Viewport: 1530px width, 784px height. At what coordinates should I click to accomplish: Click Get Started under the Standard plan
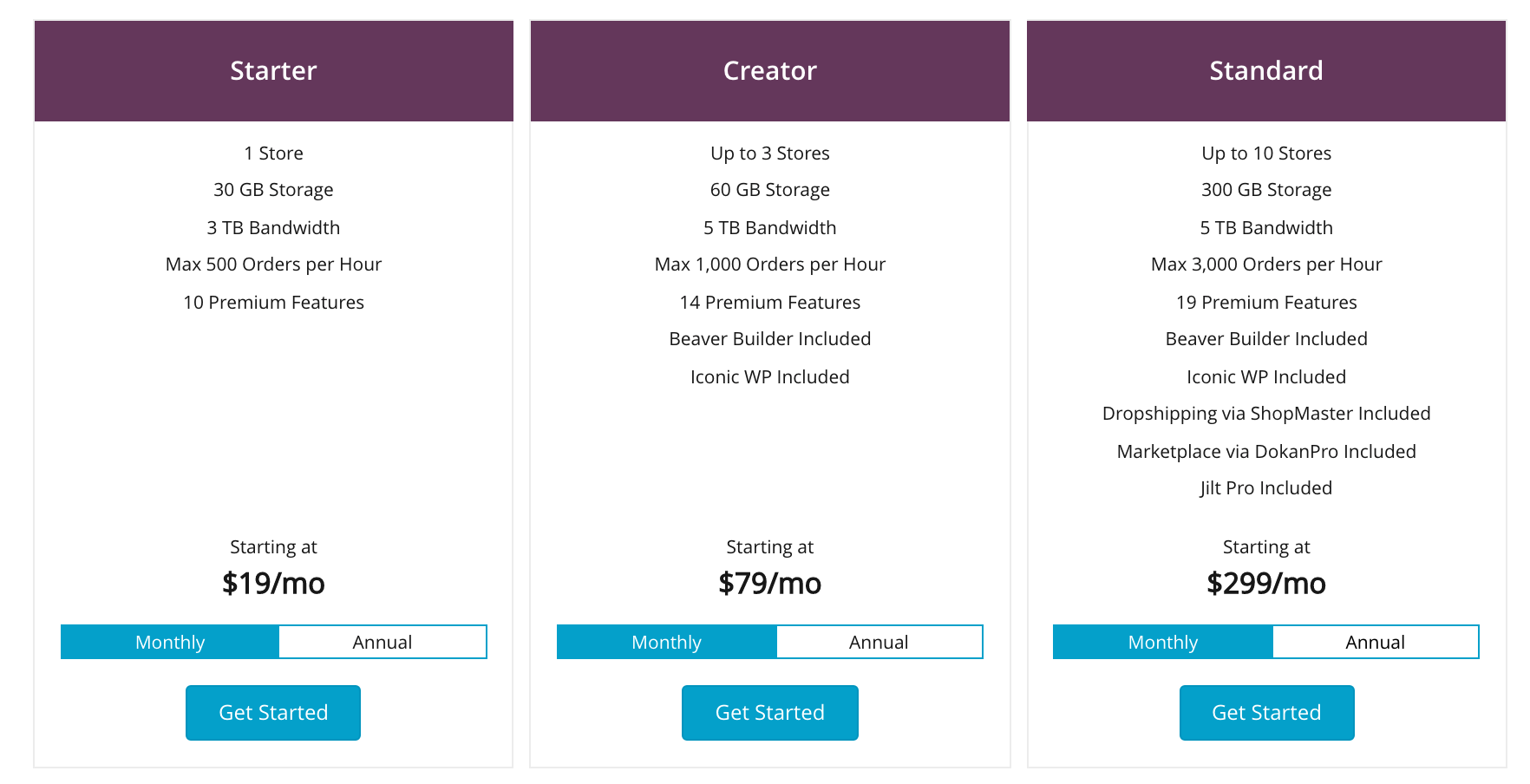tap(1266, 712)
